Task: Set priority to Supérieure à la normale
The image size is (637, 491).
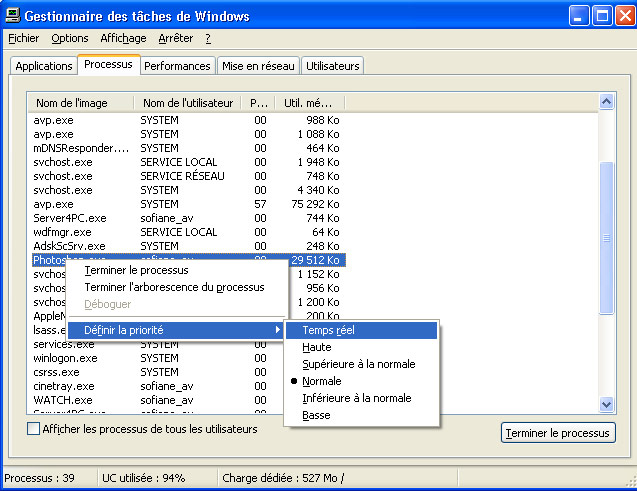Action: [361, 364]
